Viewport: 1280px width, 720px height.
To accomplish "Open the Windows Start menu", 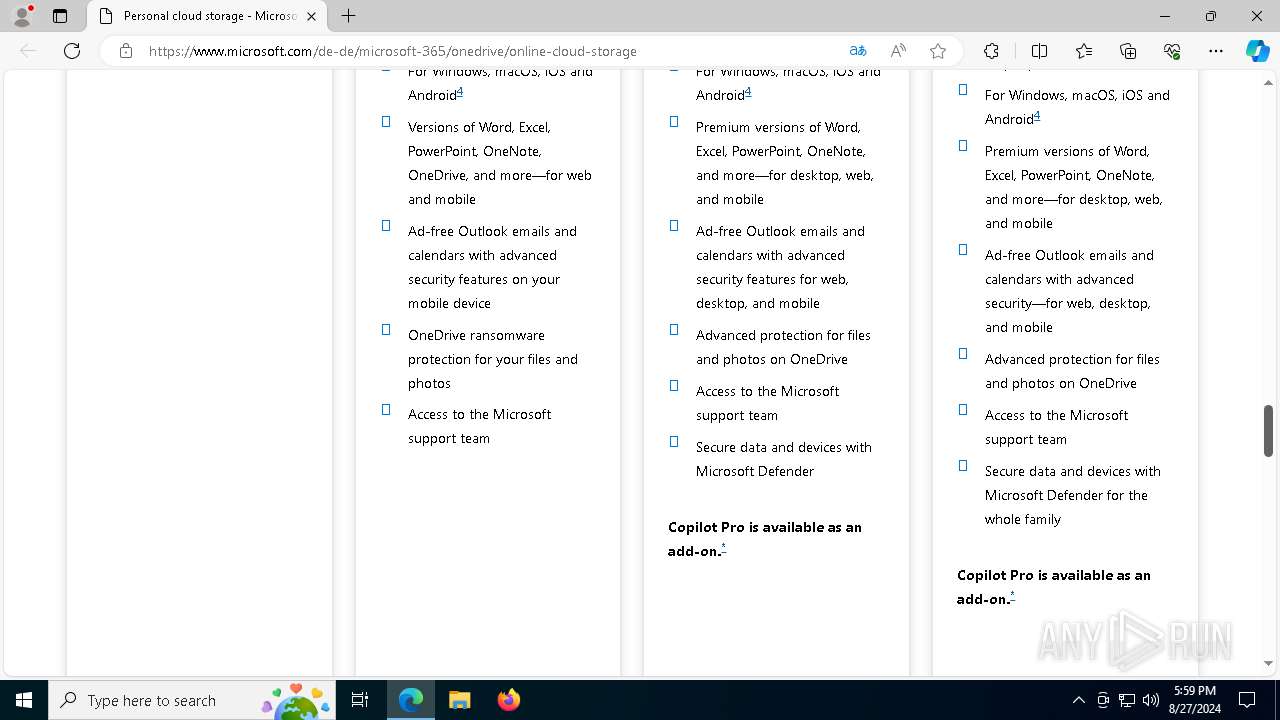I will coord(24,700).
